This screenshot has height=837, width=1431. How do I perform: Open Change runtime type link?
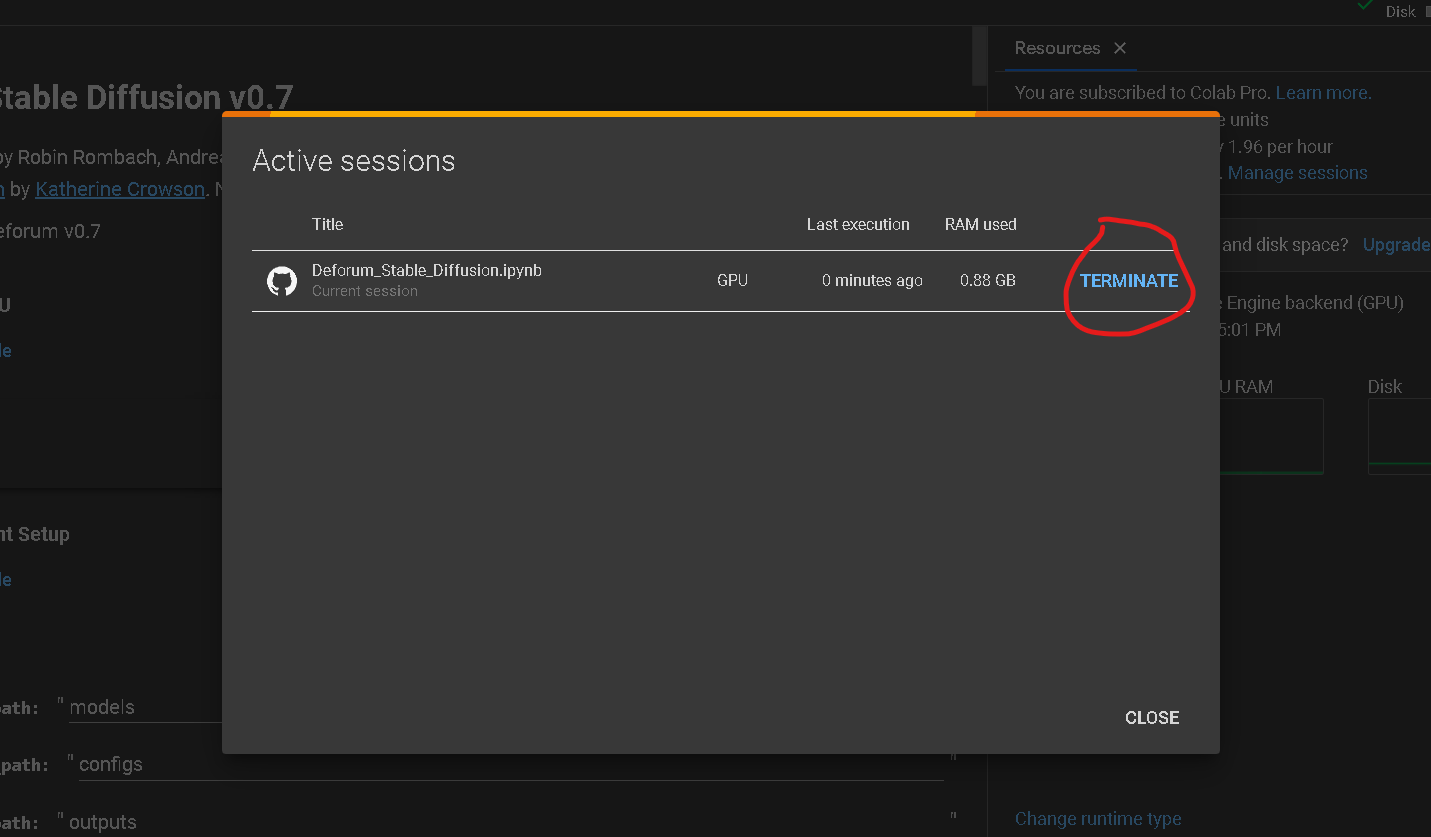pos(1098,819)
